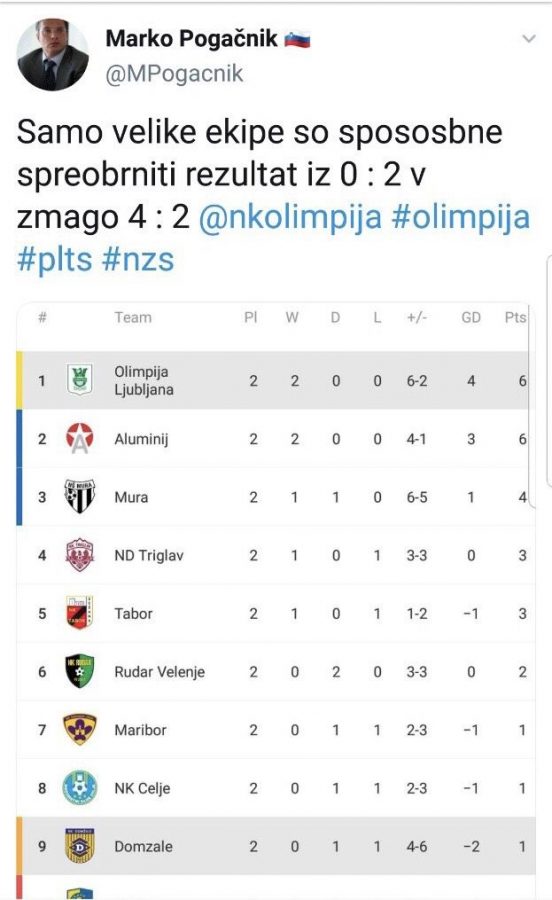Follow the #olimpija hashtag link

[461, 218]
